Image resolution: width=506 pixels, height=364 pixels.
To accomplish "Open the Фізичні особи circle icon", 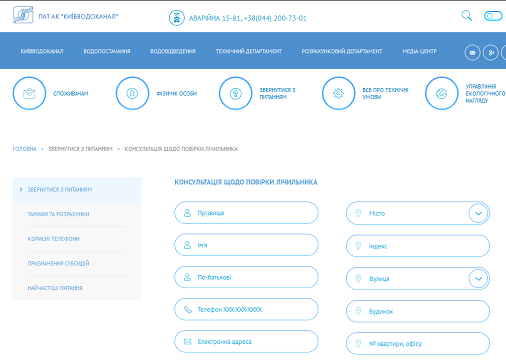I will (x=132, y=93).
